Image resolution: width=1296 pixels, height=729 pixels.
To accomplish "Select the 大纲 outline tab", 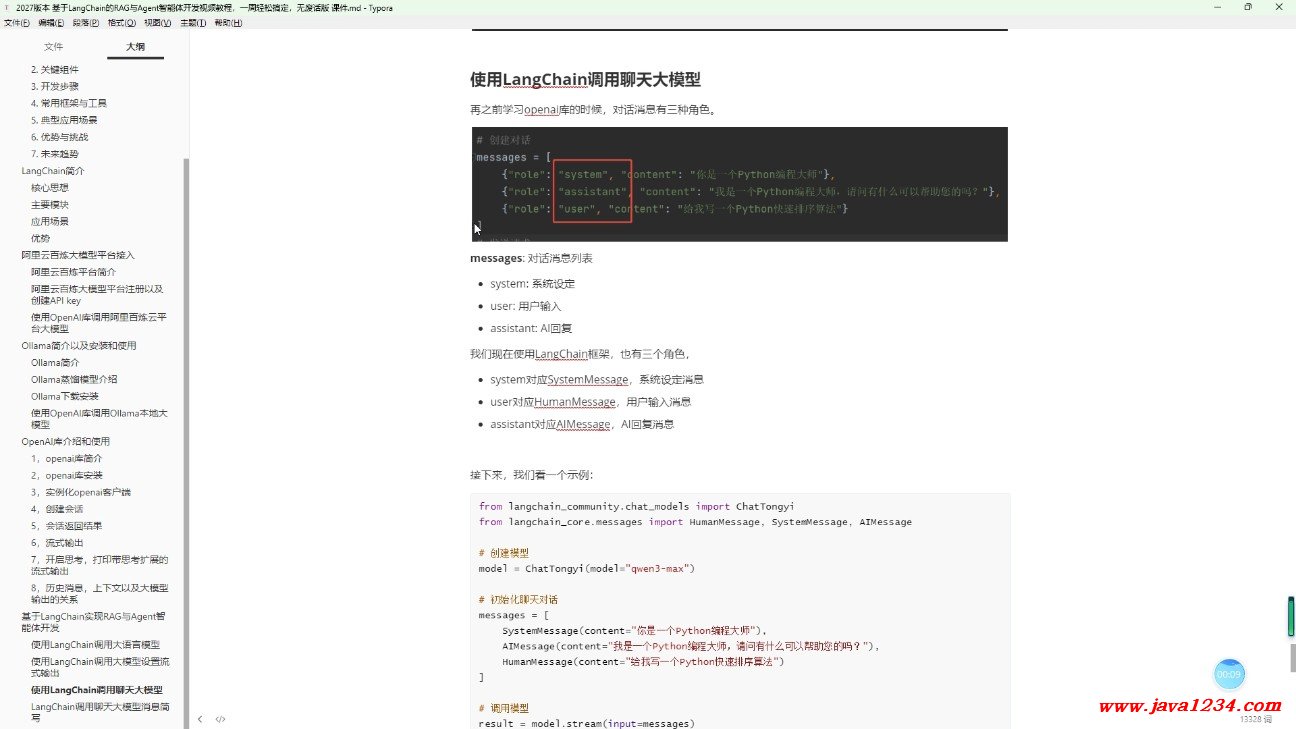I will 135,47.
